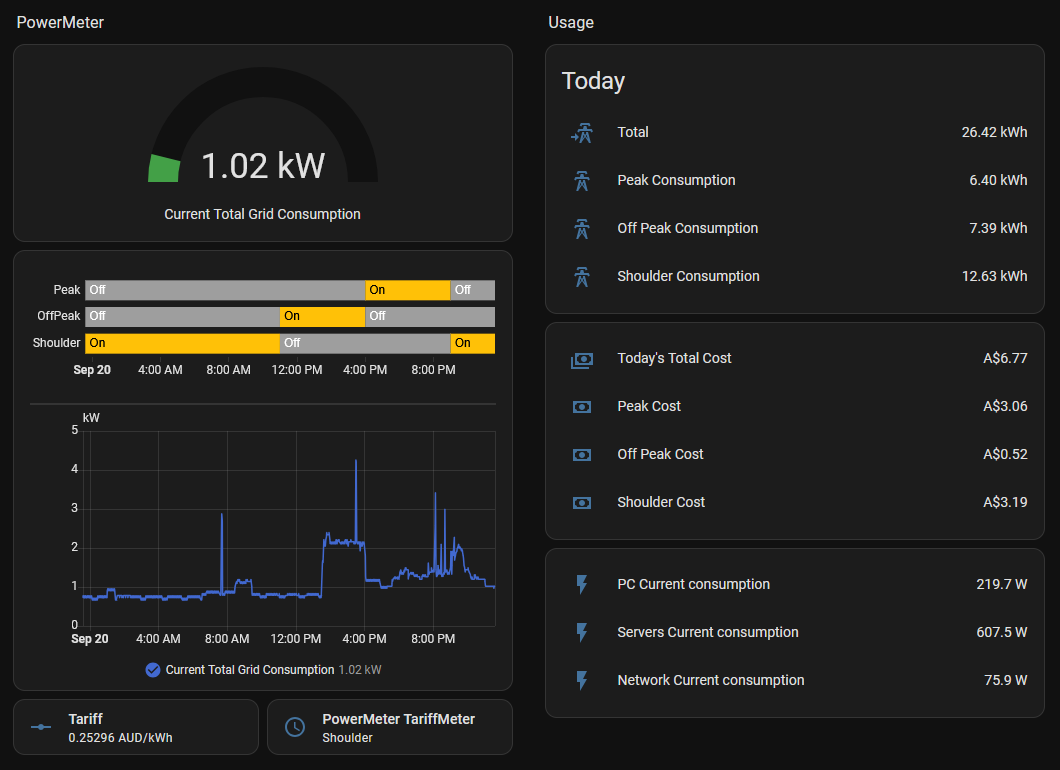Screen dimensions: 1060x770
Task: Select the first Peak 'Off' gray segment
Action: tap(225, 290)
